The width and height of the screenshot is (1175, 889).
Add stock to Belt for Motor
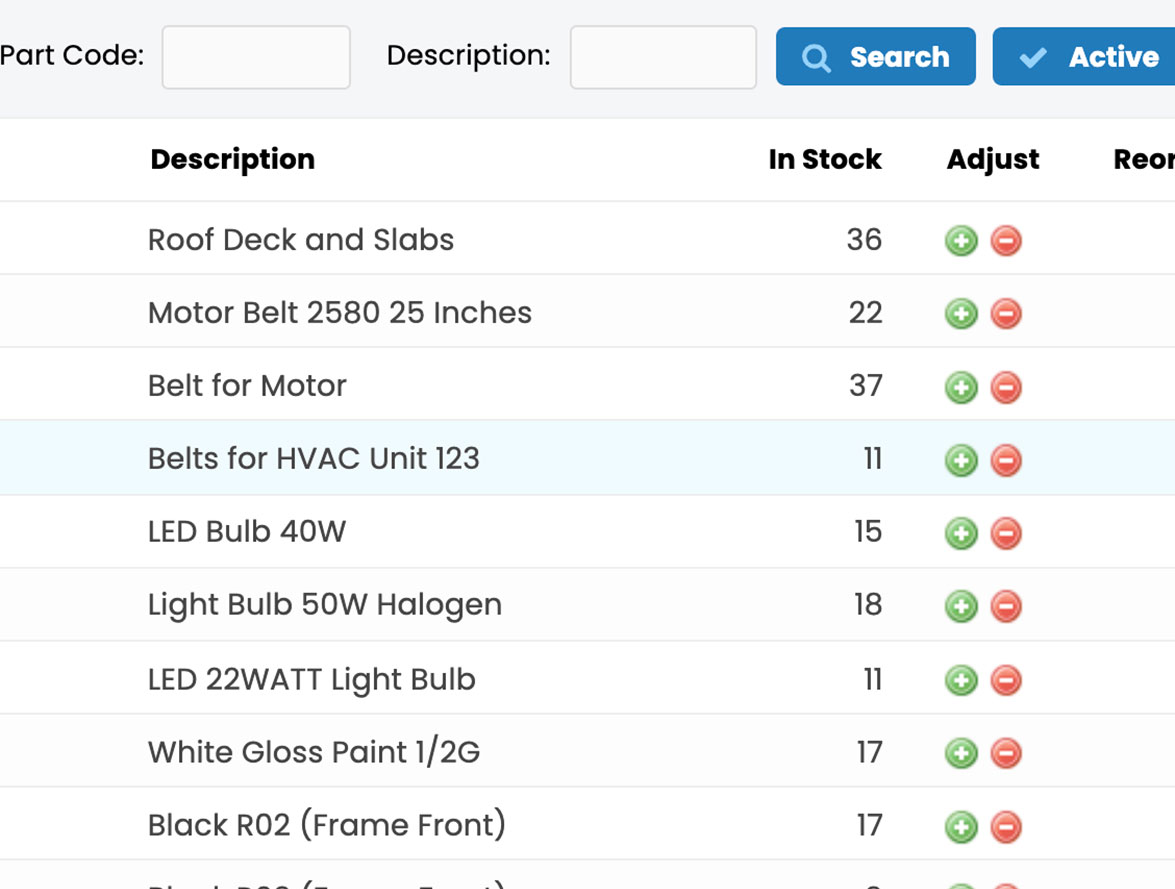pyautogui.click(x=960, y=387)
